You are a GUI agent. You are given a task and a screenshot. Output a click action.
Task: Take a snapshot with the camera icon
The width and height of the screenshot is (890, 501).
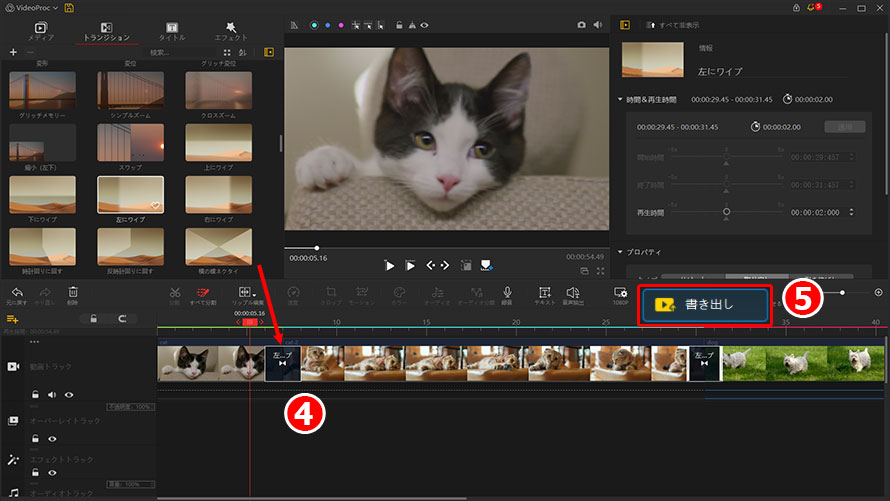pyautogui.click(x=581, y=25)
